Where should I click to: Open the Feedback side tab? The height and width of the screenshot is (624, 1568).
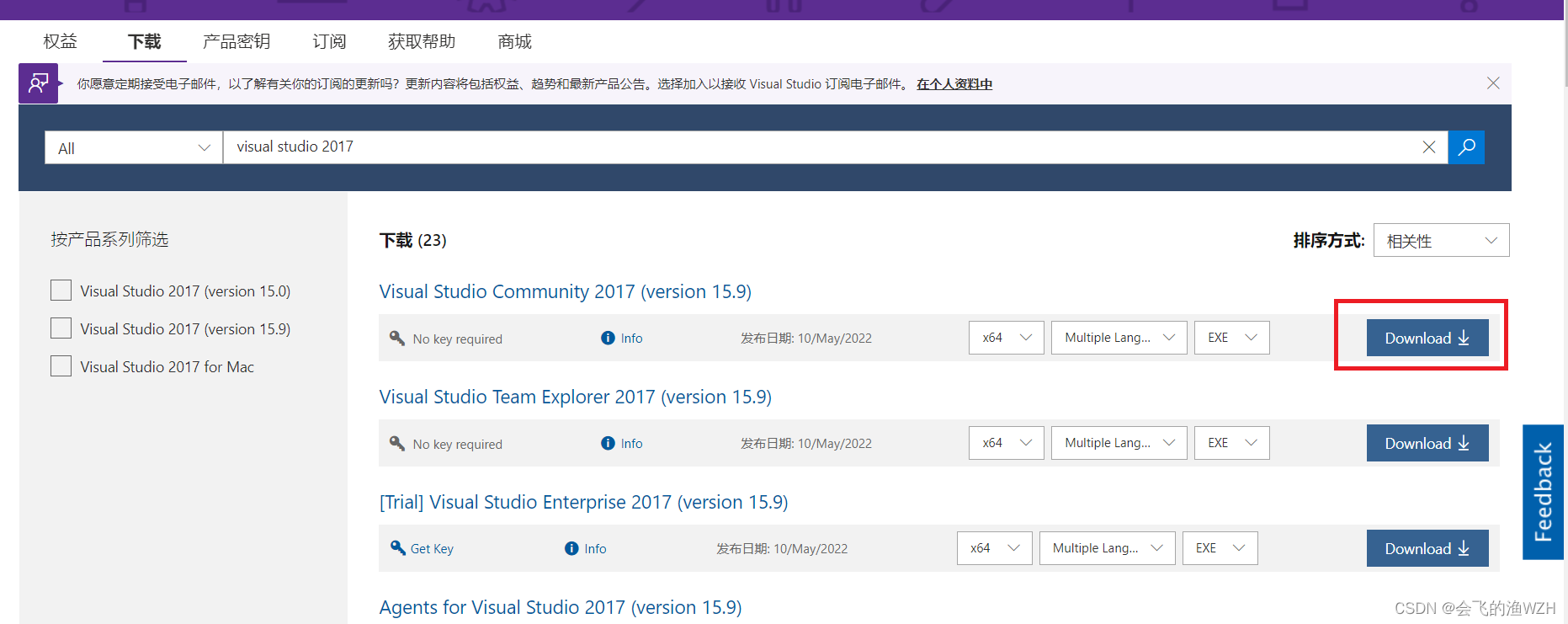(x=1543, y=492)
